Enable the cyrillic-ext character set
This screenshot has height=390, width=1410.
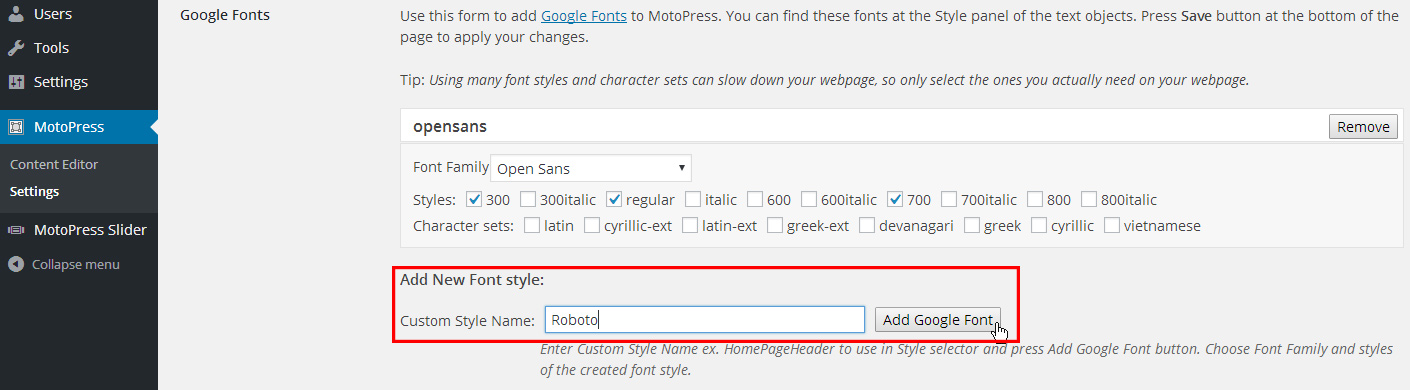pyautogui.click(x=593, y=225)
